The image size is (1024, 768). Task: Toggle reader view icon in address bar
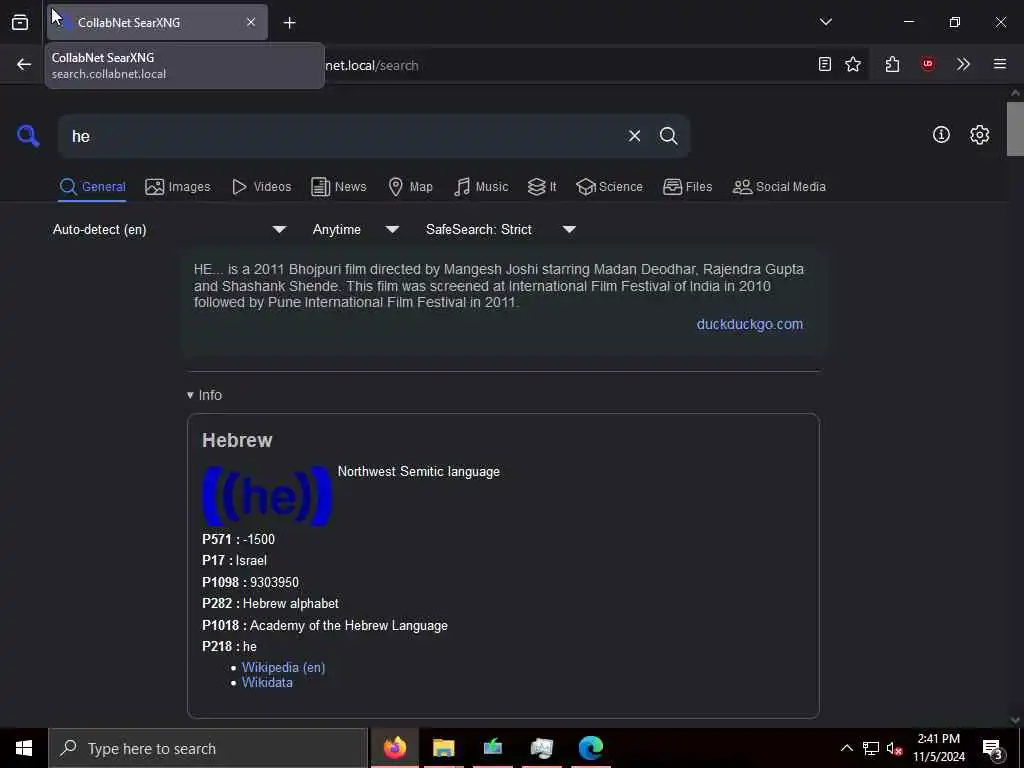(x=825, y=64)
